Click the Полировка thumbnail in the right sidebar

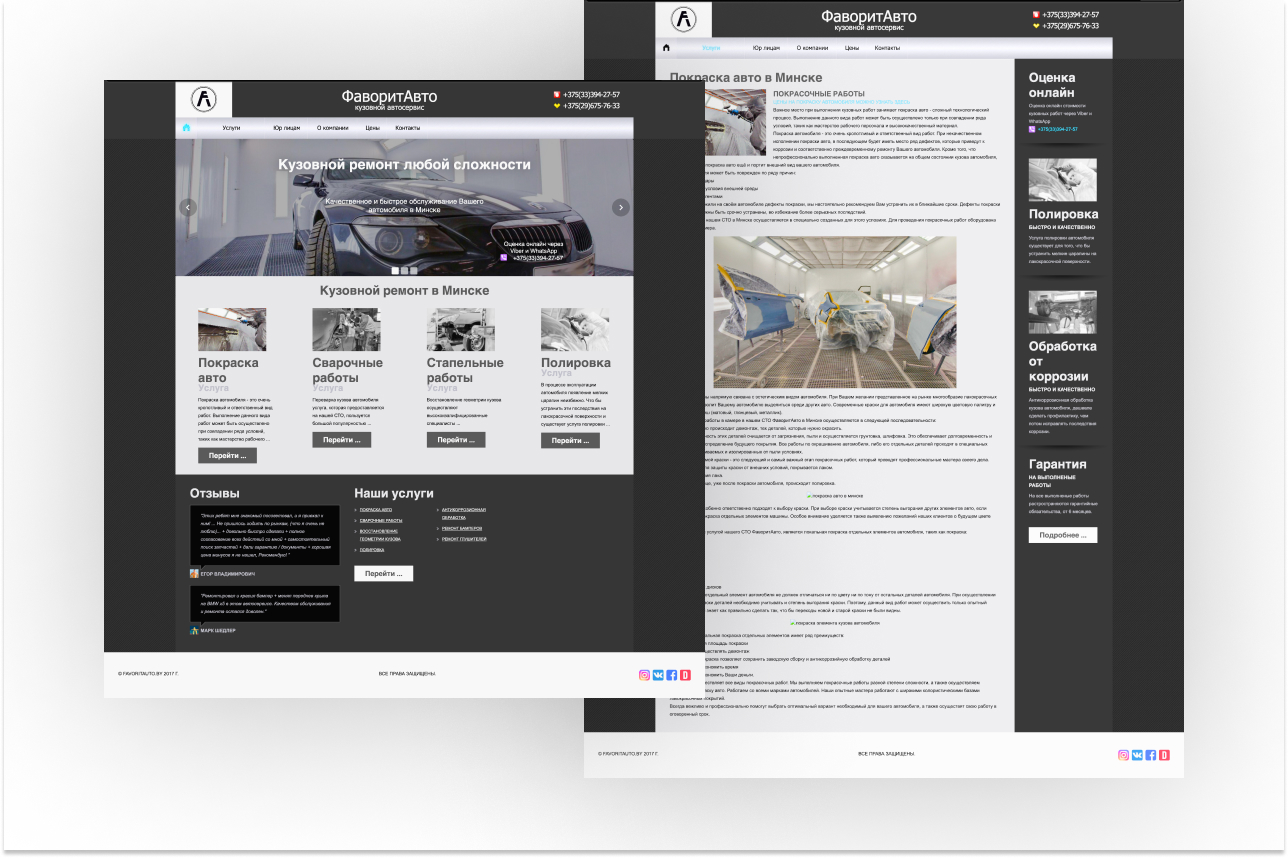(x=1062, y=180)
